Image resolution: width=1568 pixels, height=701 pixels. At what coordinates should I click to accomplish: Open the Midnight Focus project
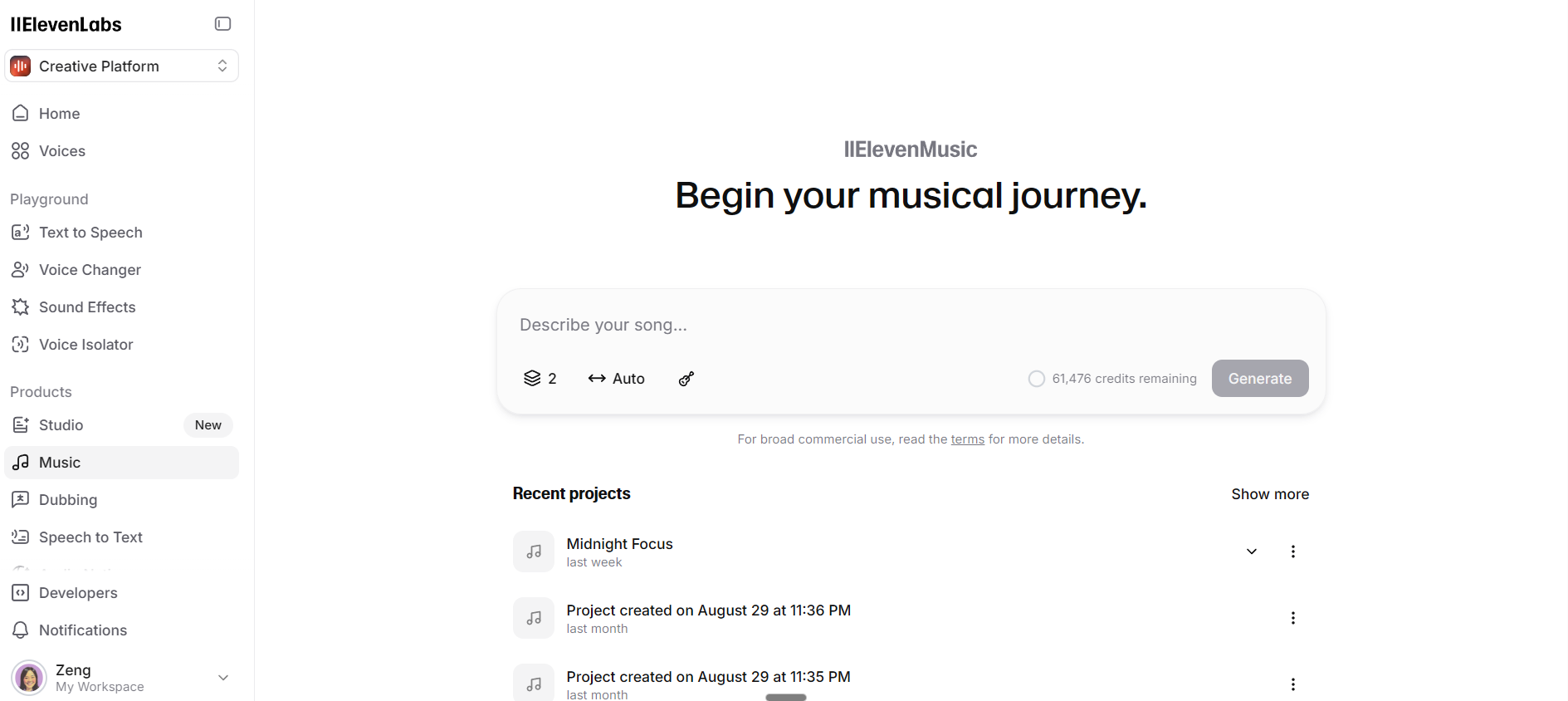(620, 544)
